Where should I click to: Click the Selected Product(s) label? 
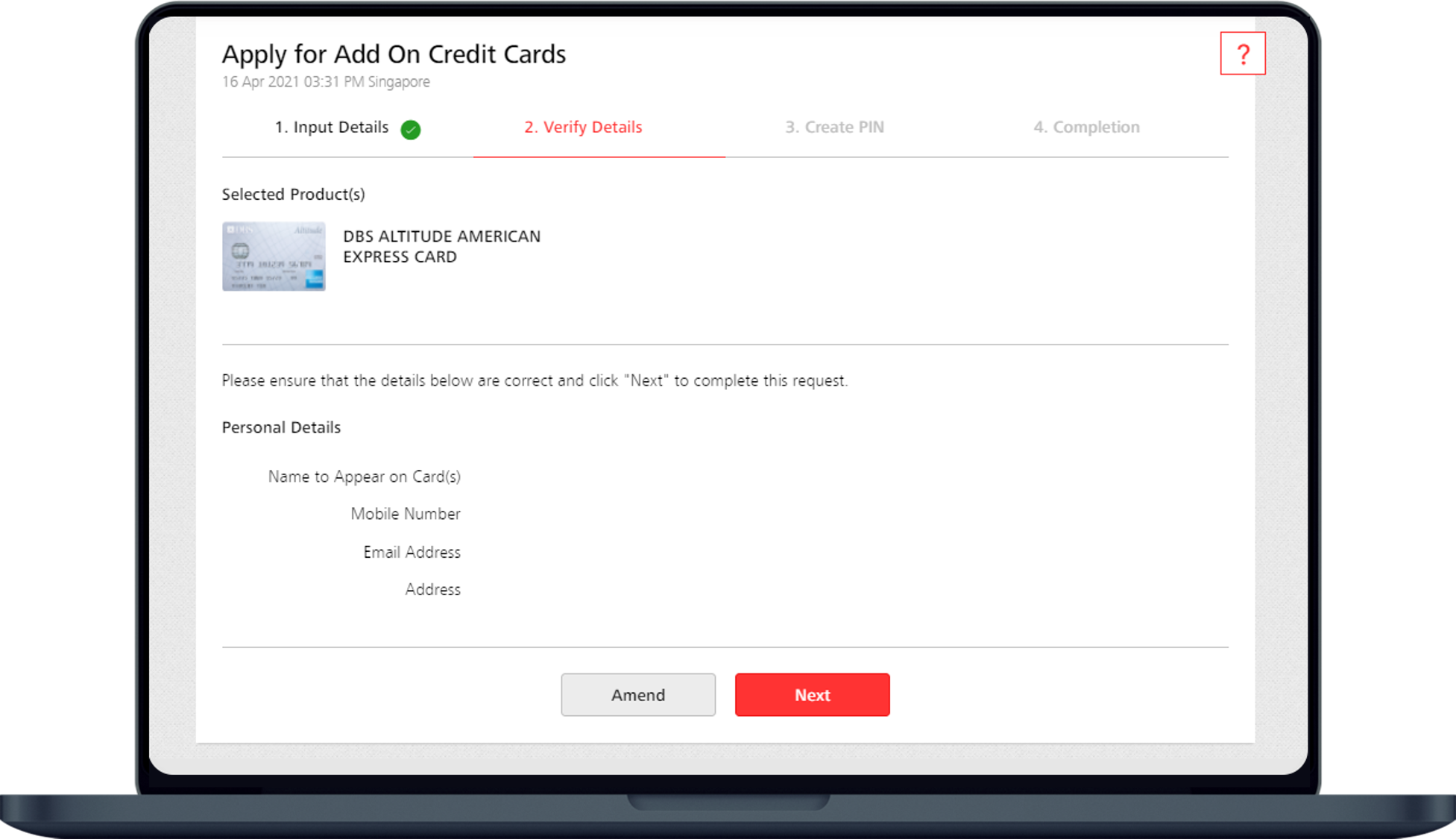point(293,195)
